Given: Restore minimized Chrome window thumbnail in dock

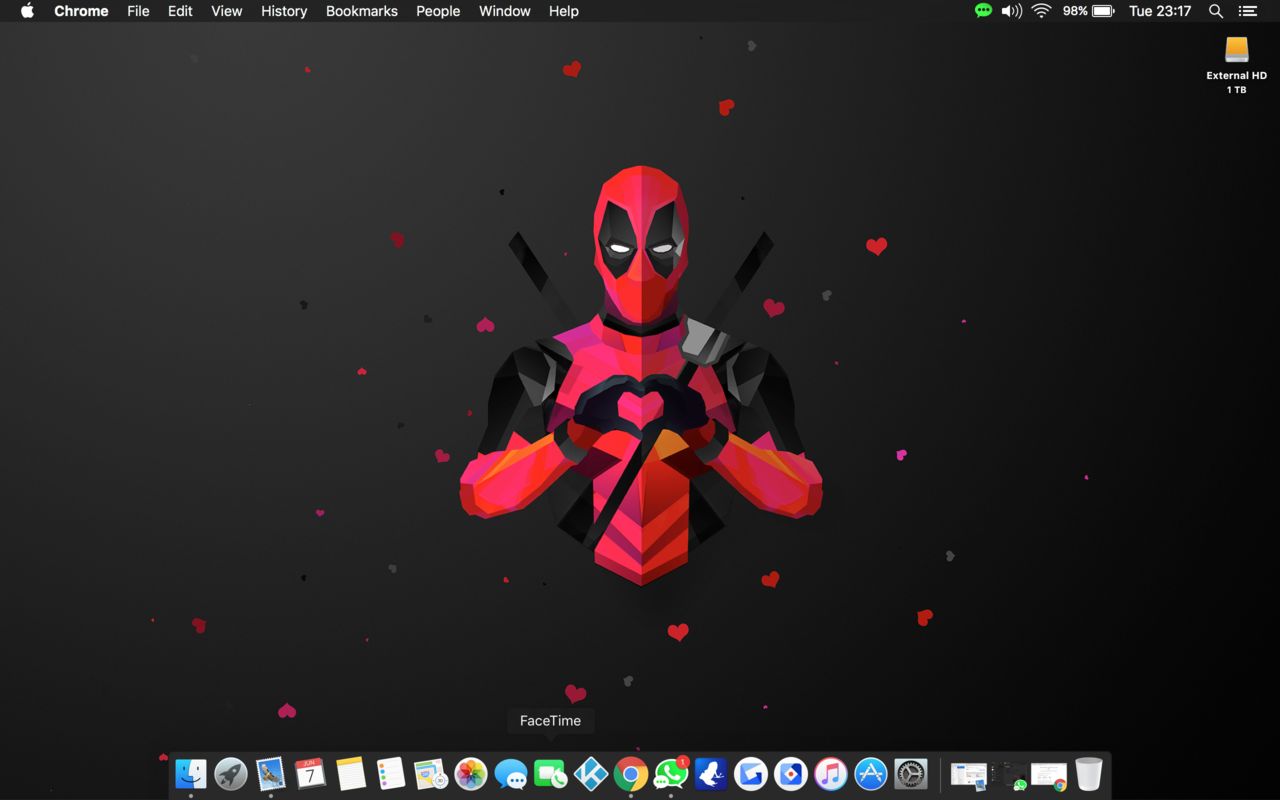Looking at the screenshot, I should (1049, 775).
